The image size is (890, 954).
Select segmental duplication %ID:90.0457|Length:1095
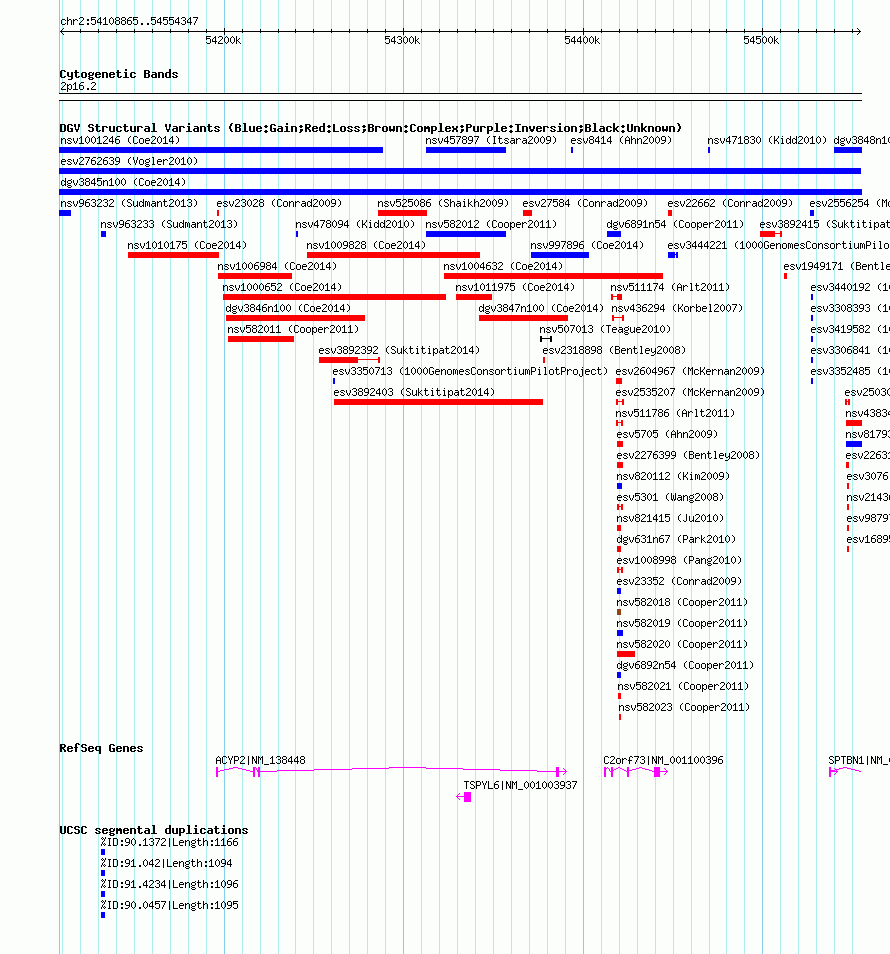coord(170,905)
